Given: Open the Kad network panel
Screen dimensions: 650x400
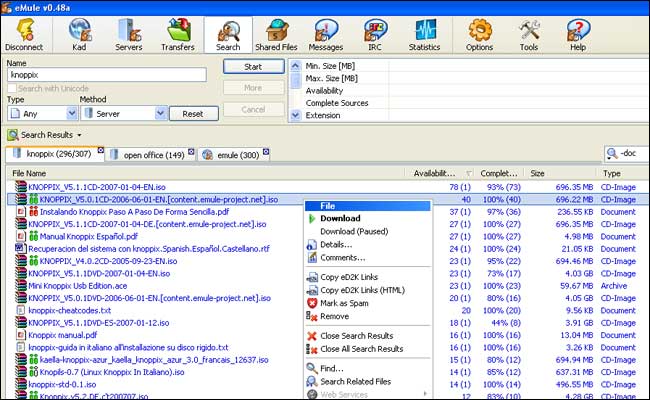Looking at the screenshot, I should point(80,33).
